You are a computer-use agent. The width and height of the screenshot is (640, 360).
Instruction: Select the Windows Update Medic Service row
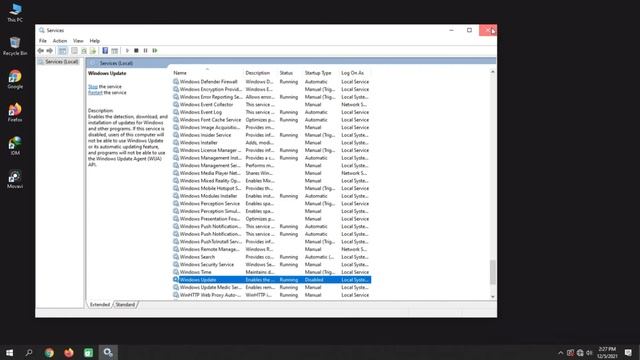click(271, 287)
